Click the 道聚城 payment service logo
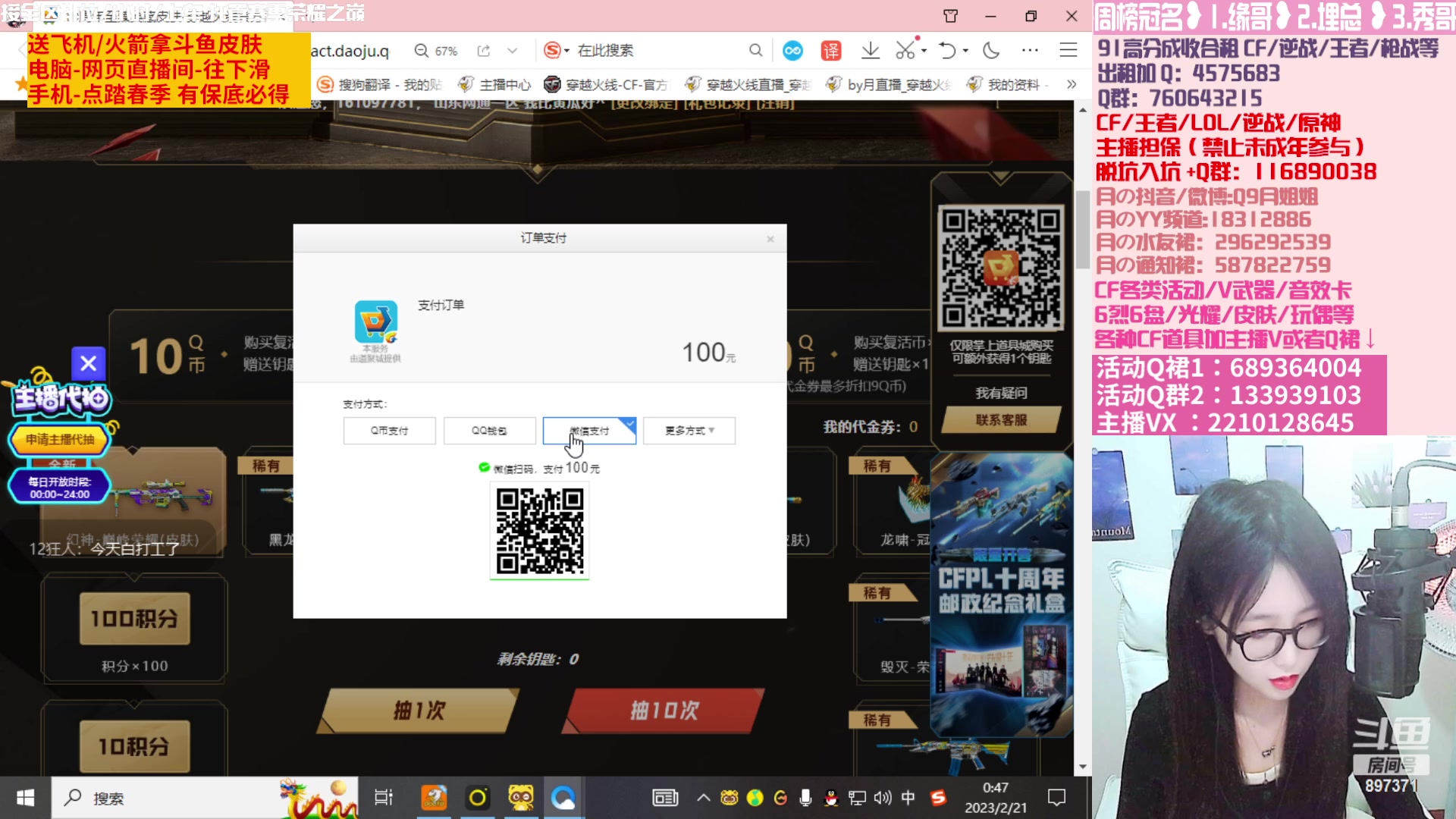1456x819 pixels. click(375, 322)
